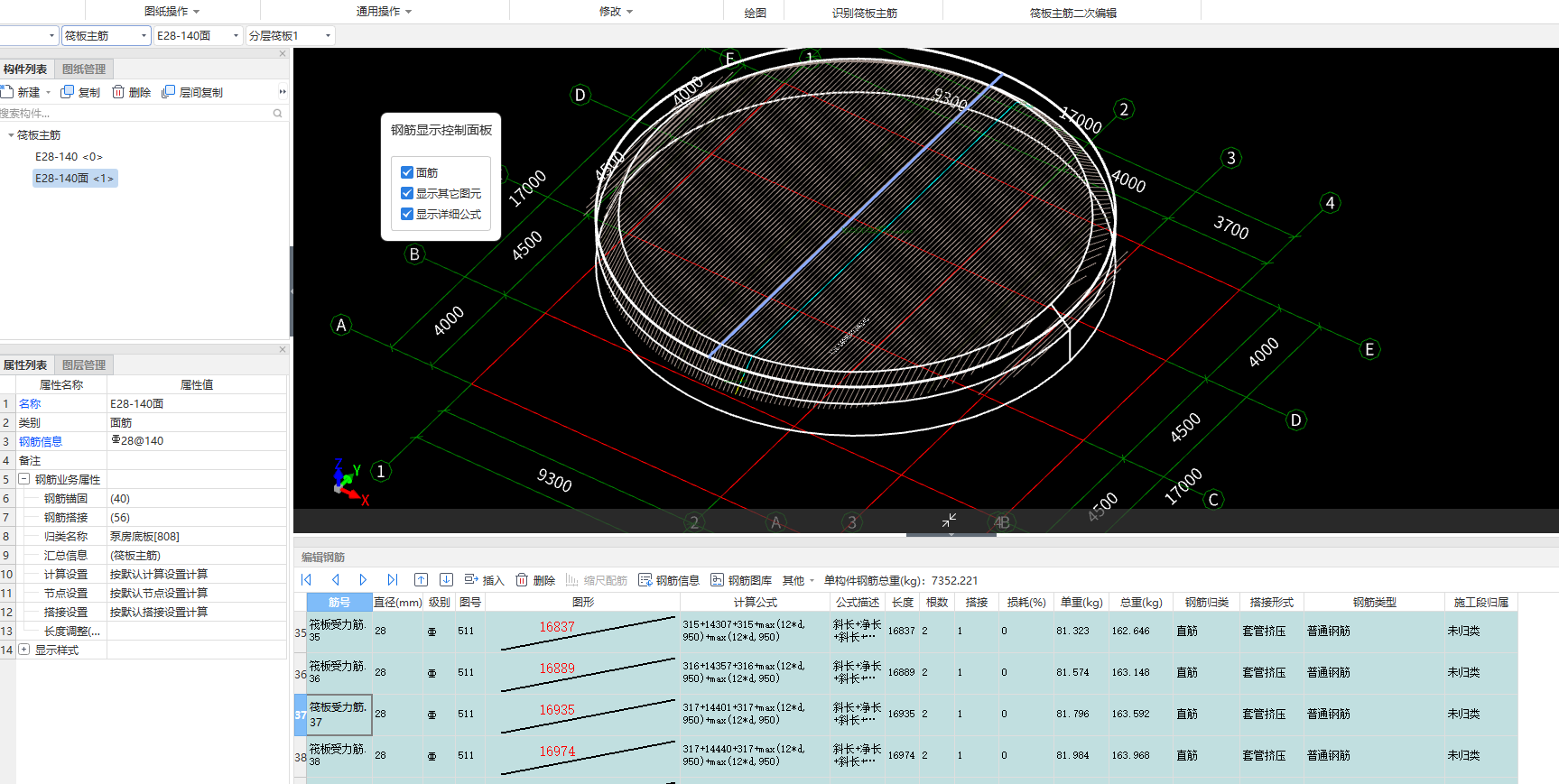Open the 通用操作 menu
Viewport: 1559px width, 784px height.
384,12
